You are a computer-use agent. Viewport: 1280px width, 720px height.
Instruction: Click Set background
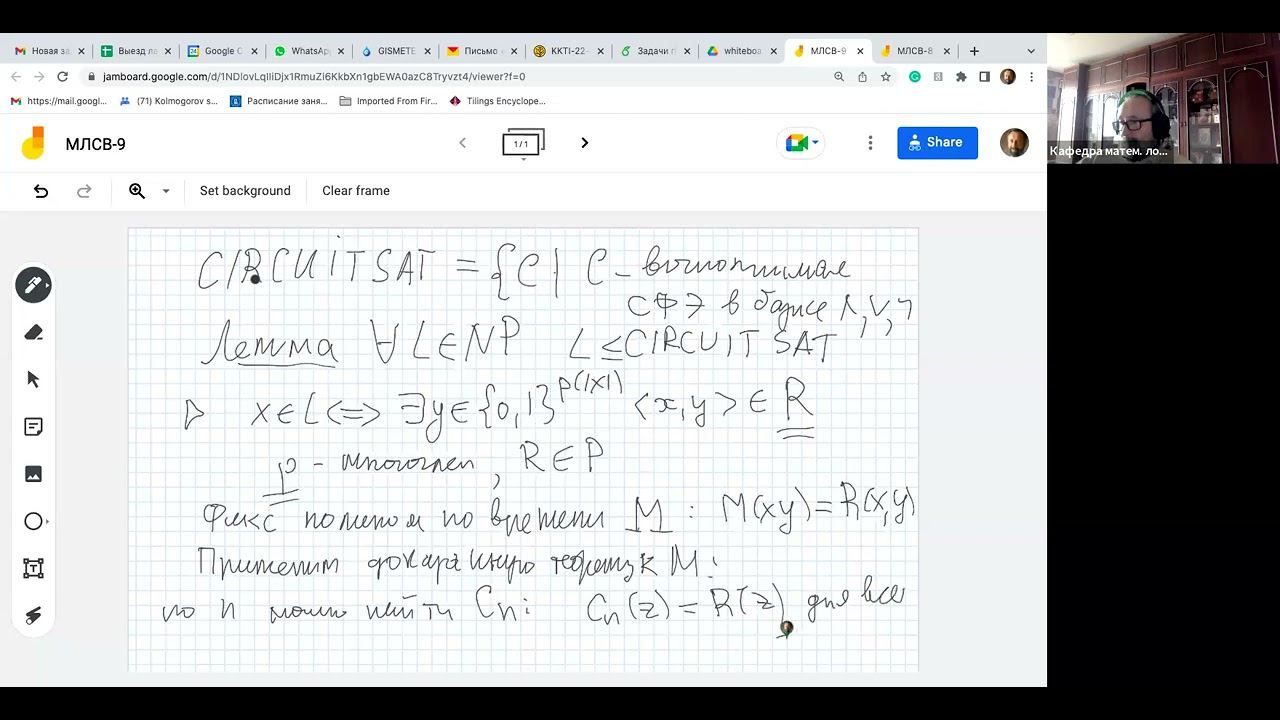coord(245,191)
